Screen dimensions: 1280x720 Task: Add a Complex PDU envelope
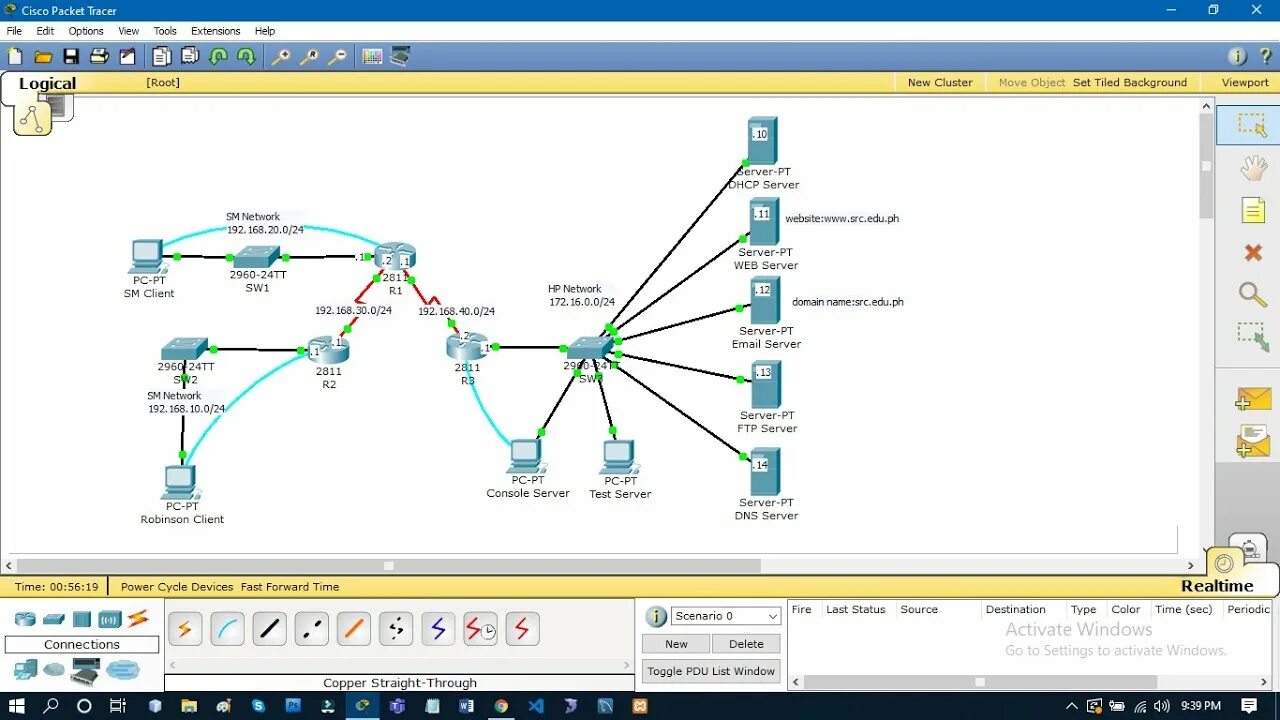[1253, 441]
